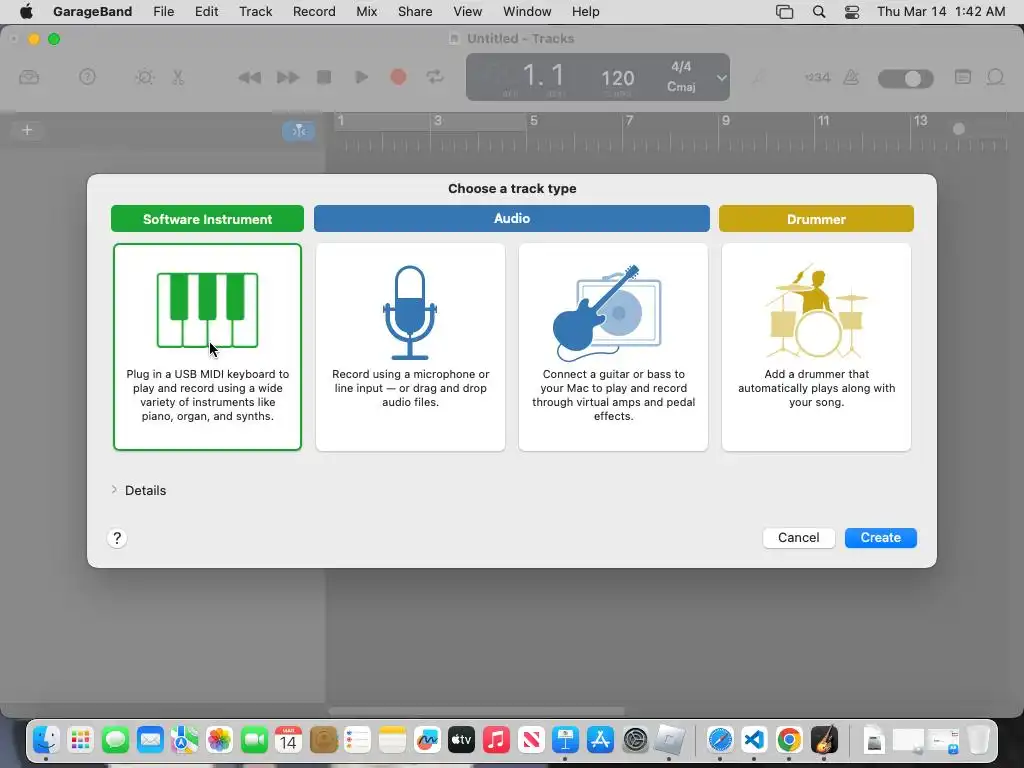Image resolution: width=1024 pixels, height=768 pixels.
Task: Open the LCD display mode dropdown arrow
Action: point(721,78)
